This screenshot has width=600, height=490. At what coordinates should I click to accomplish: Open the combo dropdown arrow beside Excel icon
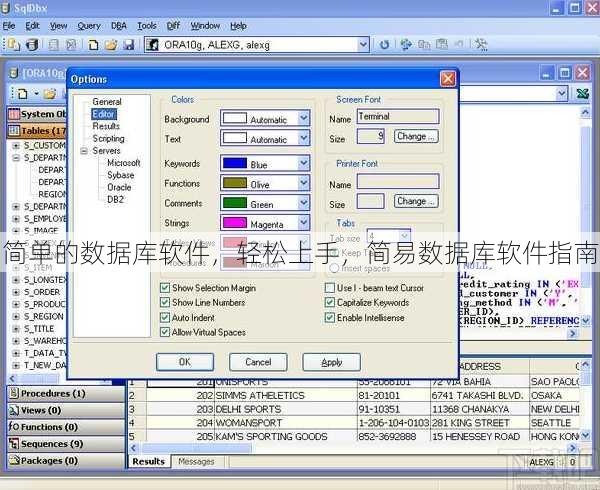(x=562, y=93)
